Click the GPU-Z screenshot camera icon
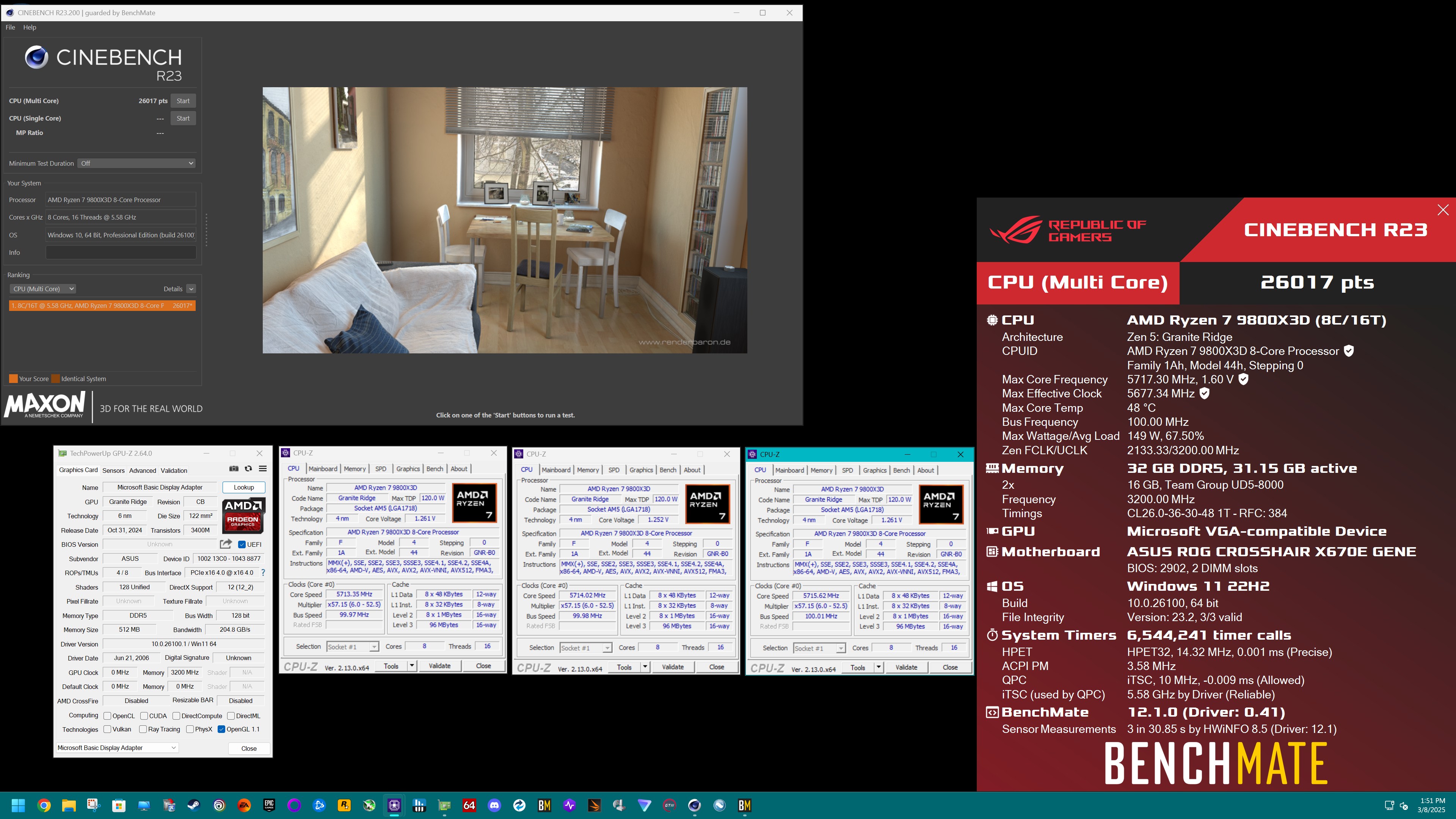This screenshot has width=1456, height=819. (234, 469)
